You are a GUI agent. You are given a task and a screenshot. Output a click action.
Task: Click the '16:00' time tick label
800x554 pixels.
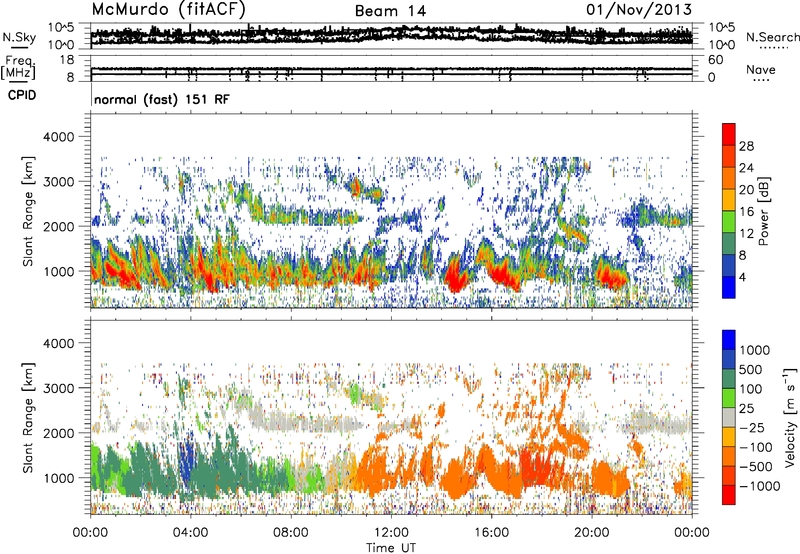[491, 533]
